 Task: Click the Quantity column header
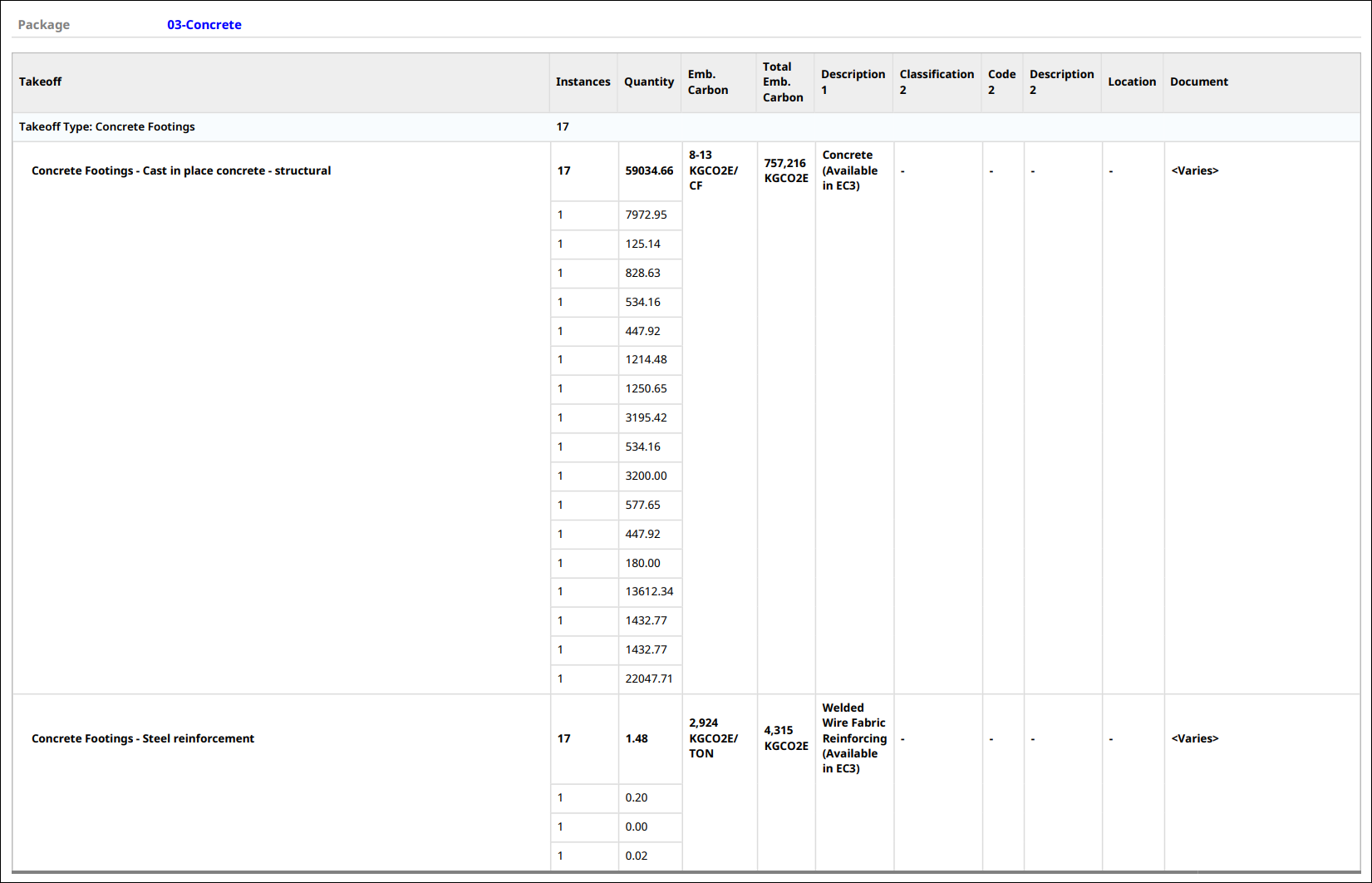tap(649, 81)
